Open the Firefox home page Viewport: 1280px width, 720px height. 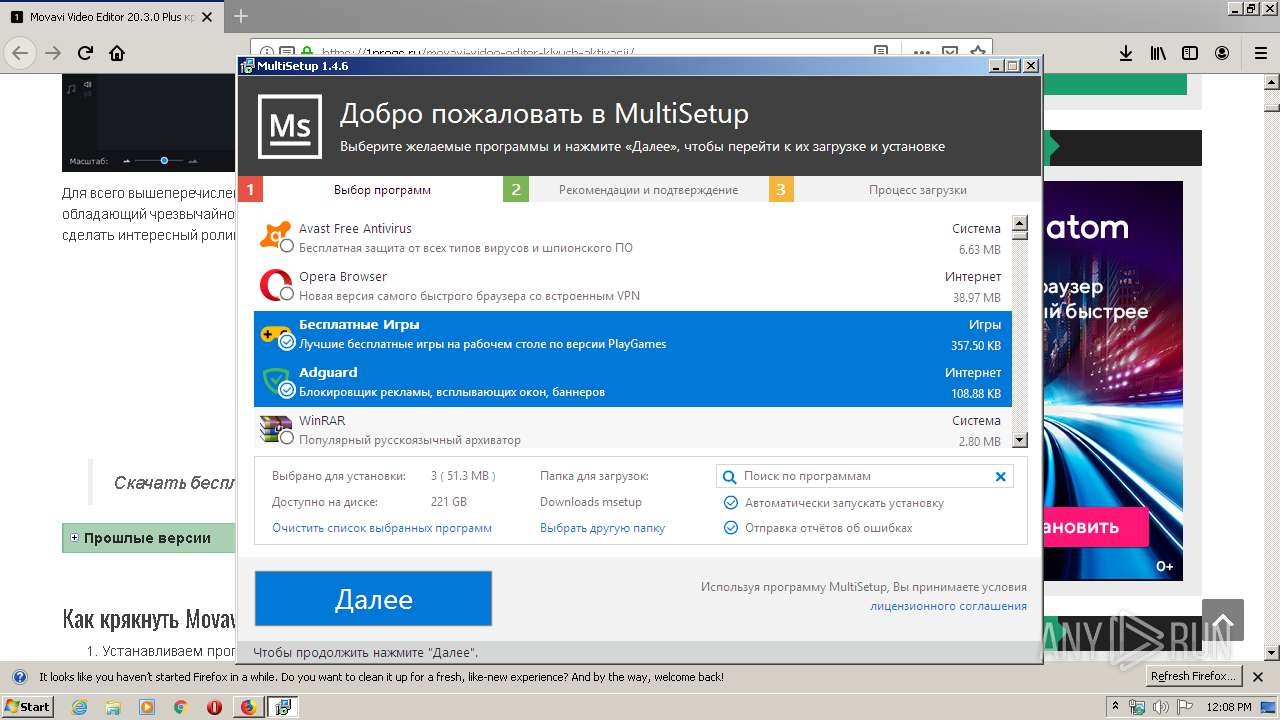[x=117, y=53]
